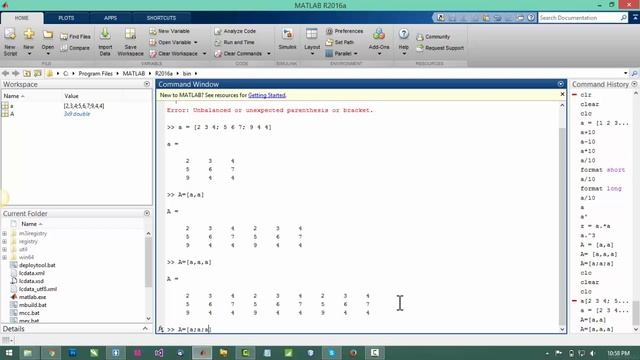Select deploytool.bat file
The width and height of the screenshot is (640, 360).
(x=37, y=265)
